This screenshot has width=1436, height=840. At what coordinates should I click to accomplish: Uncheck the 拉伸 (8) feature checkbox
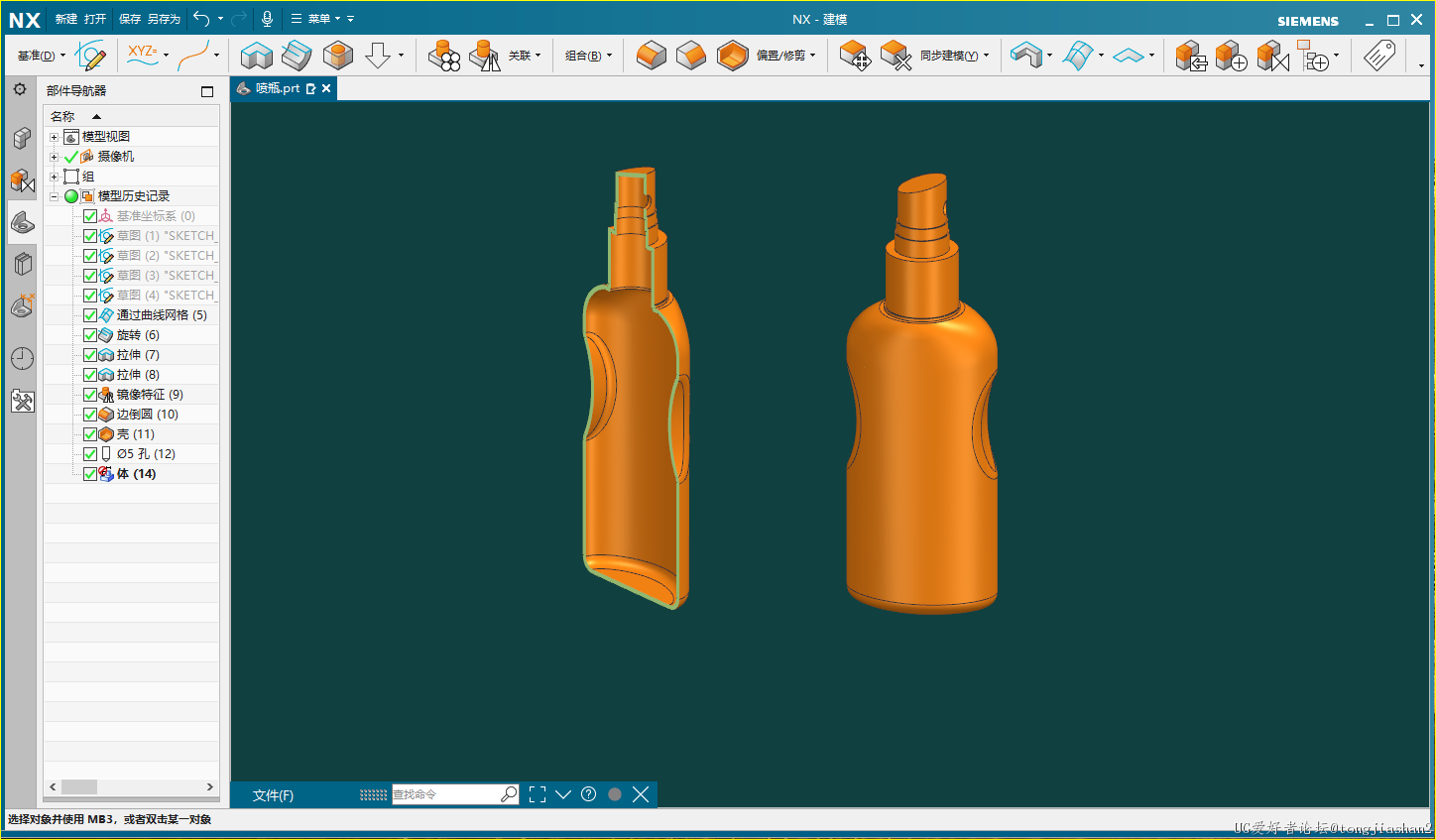pos(90,375)
